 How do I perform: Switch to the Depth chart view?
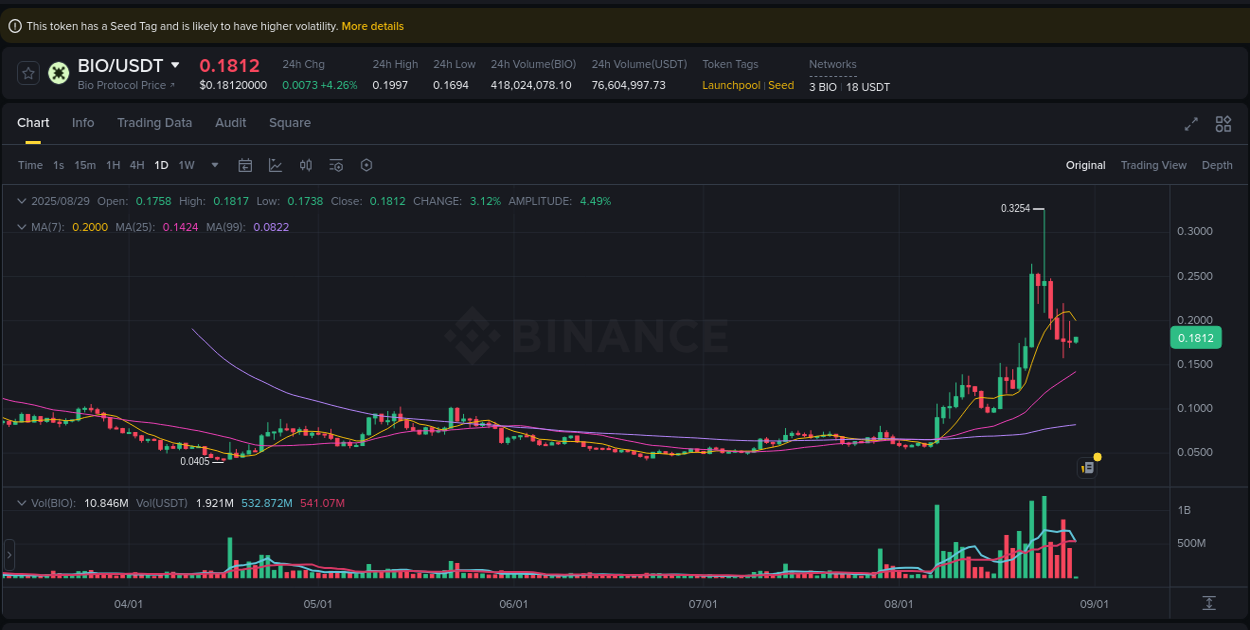click(1217, 165)
